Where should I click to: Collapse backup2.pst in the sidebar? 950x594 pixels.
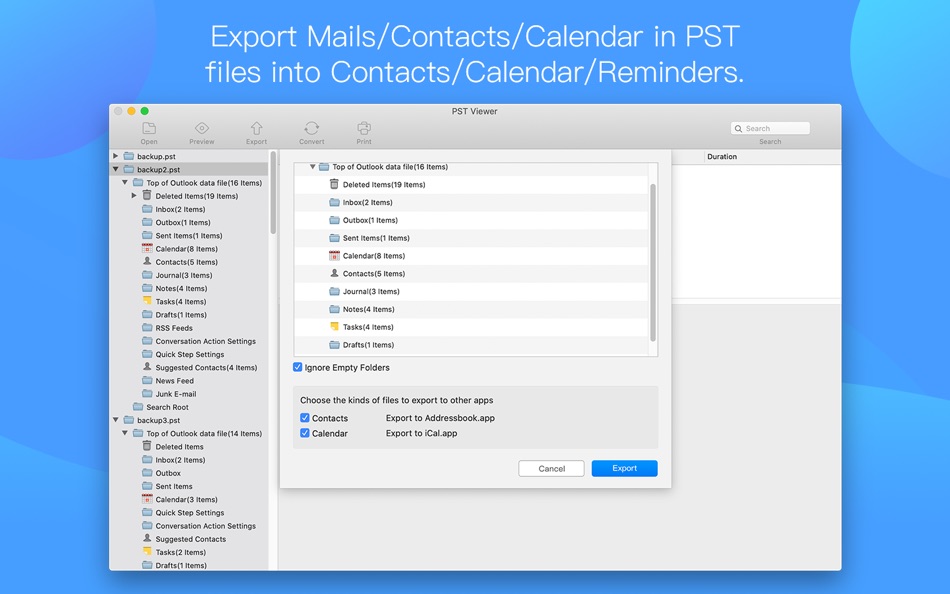[x=116, y=169]
